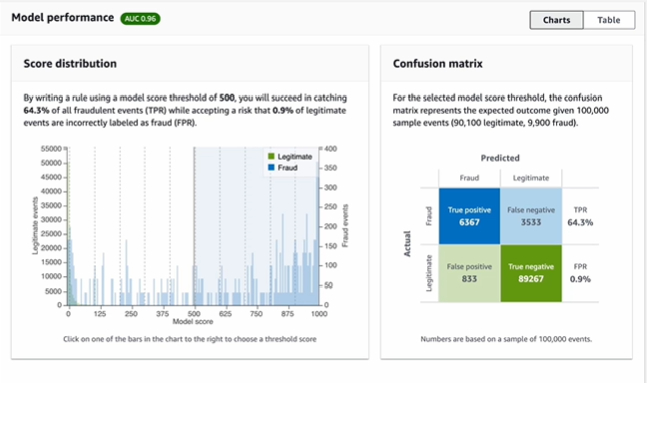Click the Confusion matrix panel heading
The height and width of the screenshot is (425, 647).
tap(438, 64)
